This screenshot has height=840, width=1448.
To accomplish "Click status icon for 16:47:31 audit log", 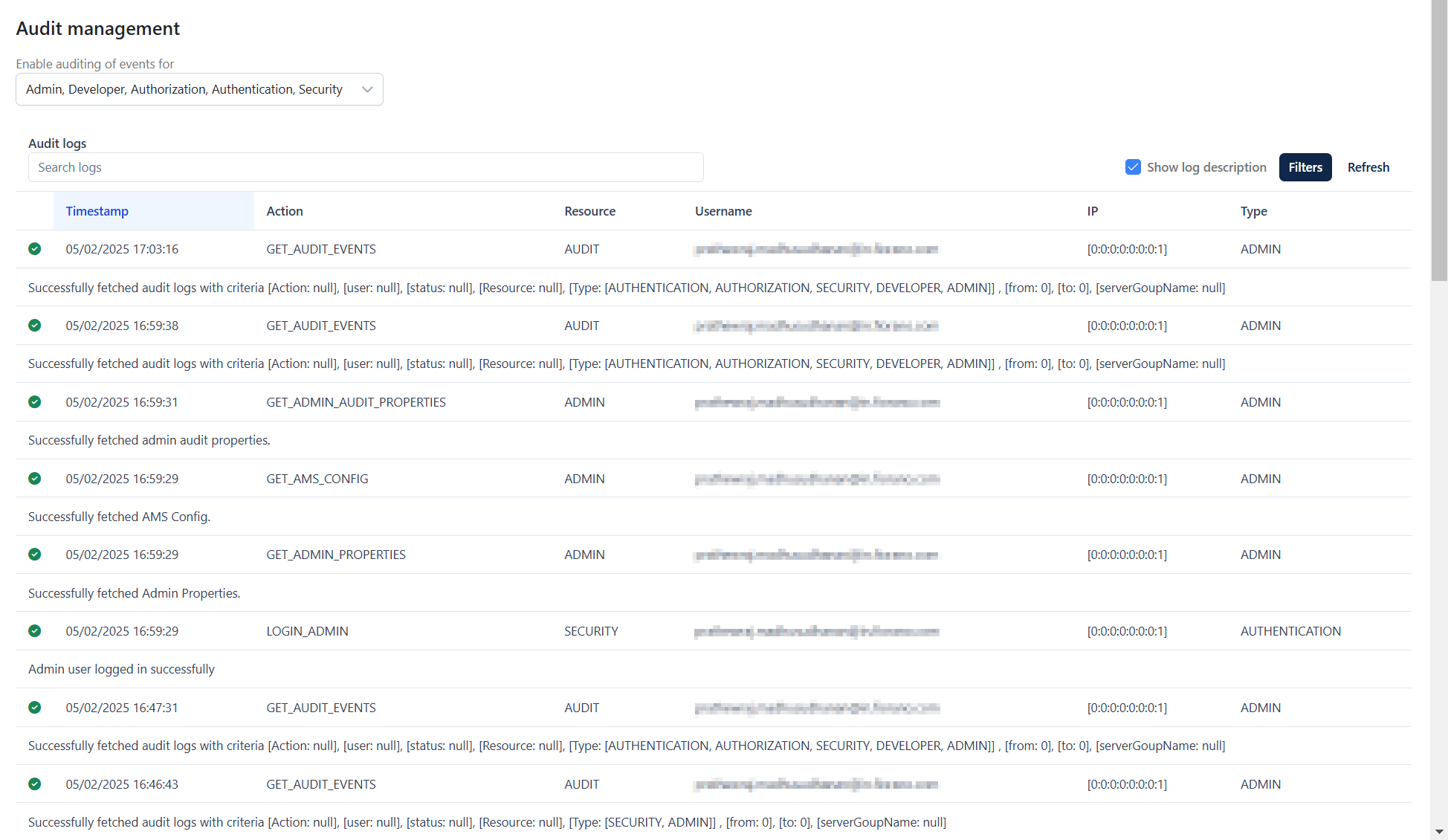I will [35, 708].
